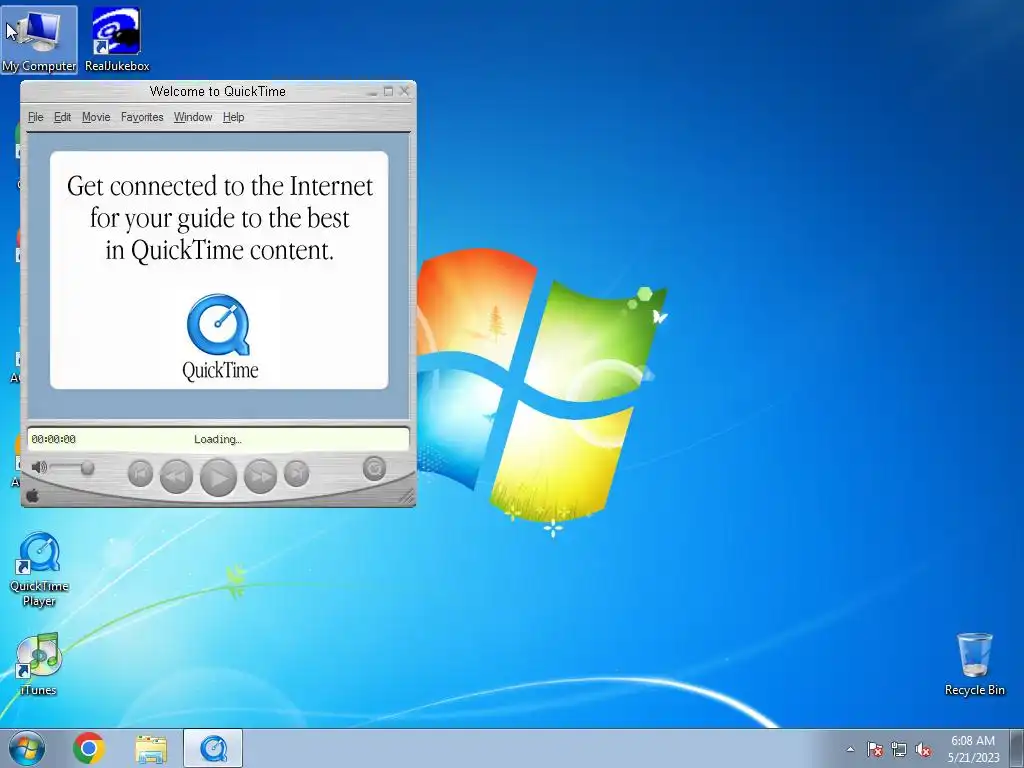Open network status tray icon
The image size is (1024, 768).
[x=899, y=749]
